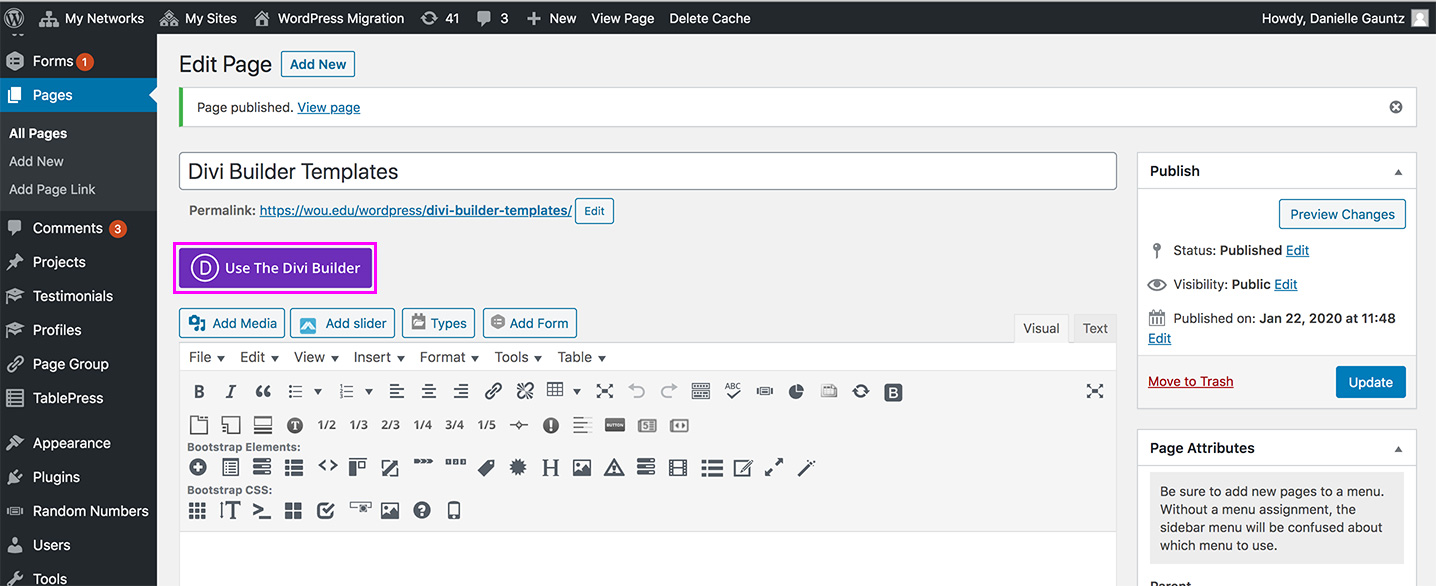Image resolution: width=1436 pixels, height=586 pixels.
Task: Insert a blockquote using the toolbar icon
Action: coord(261,391)
